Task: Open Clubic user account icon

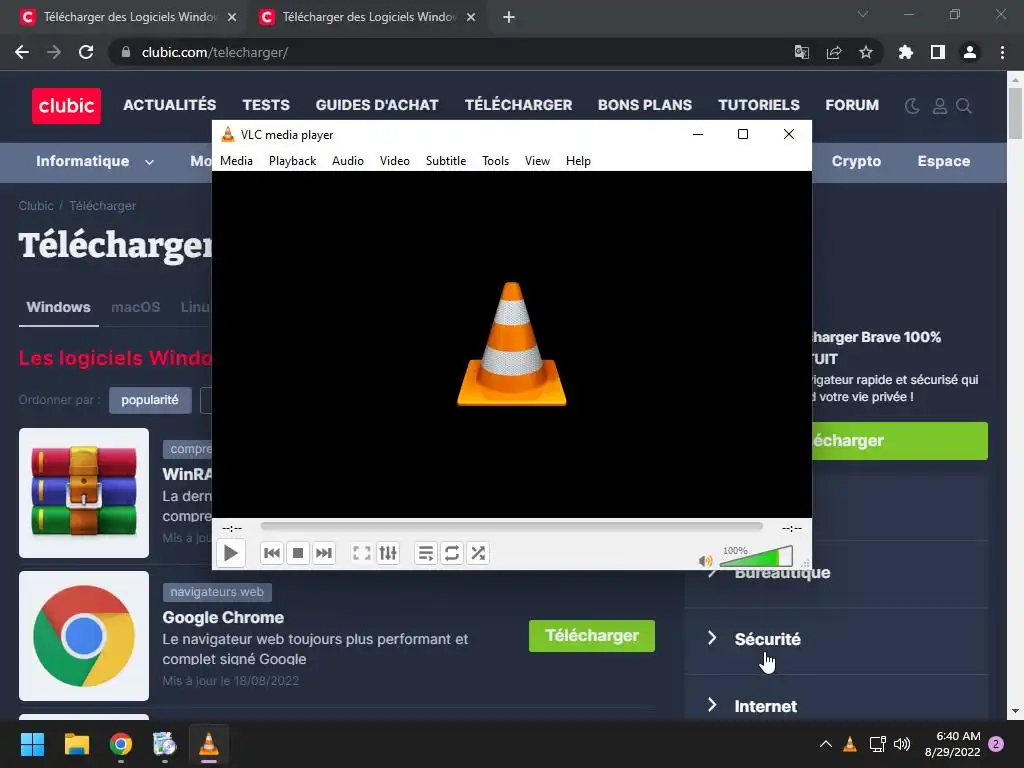Action: coord(940,106)
